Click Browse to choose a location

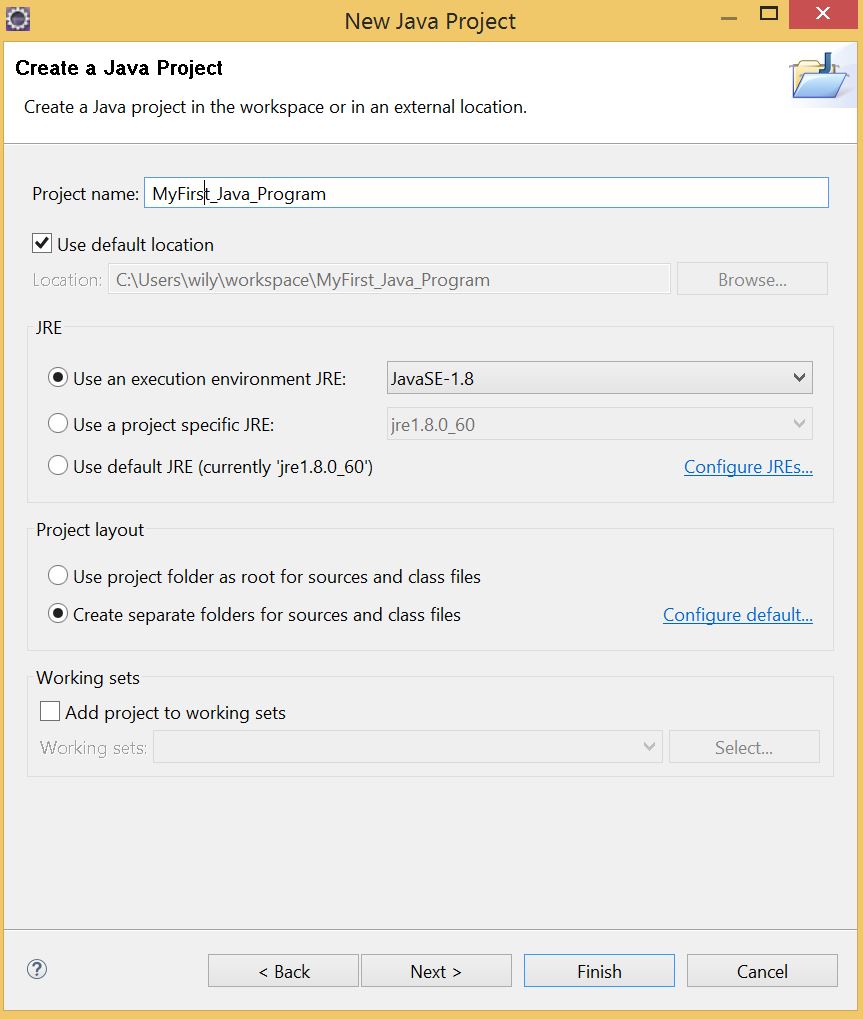pos(751,278)
